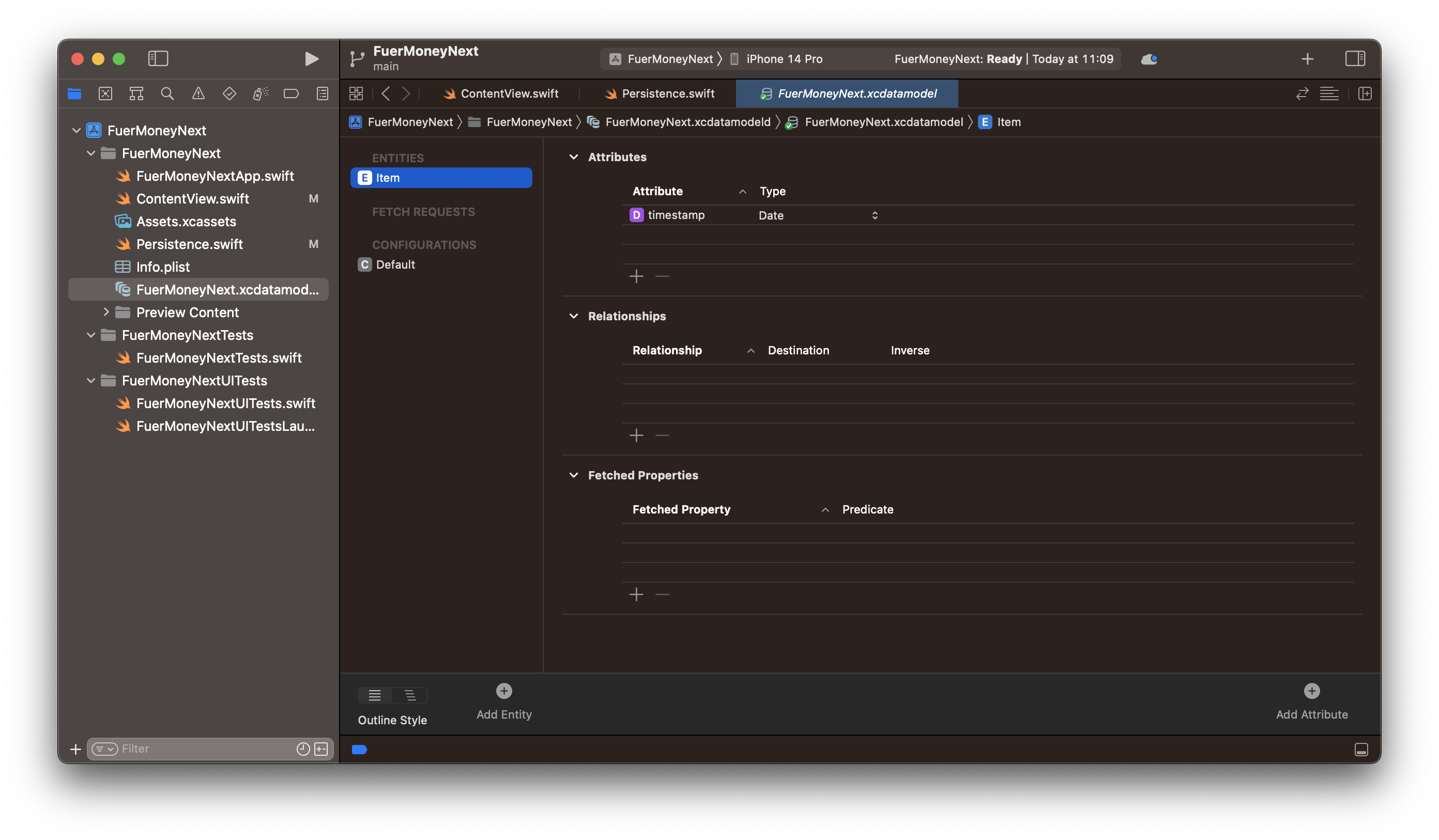This screenshot has height=840, width=1439.
Task: Open the Debug navigator
Action: pyautogui.click(x=261, y=93)
